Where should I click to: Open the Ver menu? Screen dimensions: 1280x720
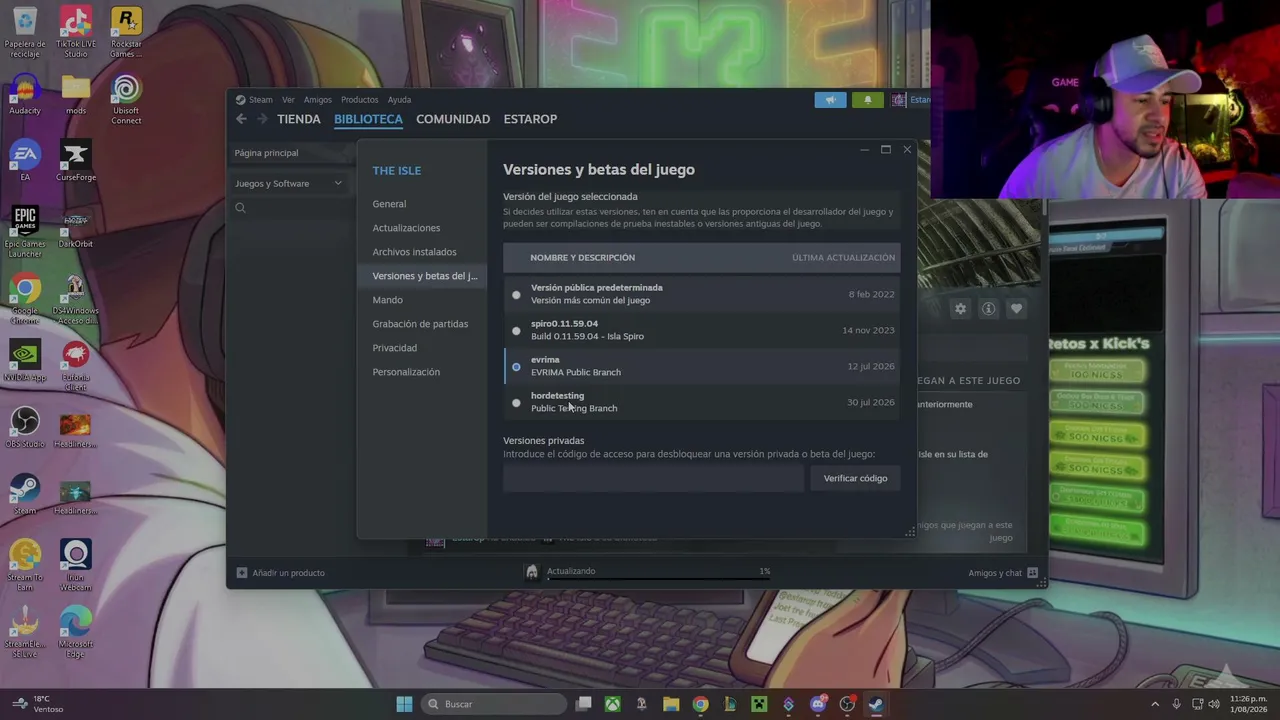288,100
